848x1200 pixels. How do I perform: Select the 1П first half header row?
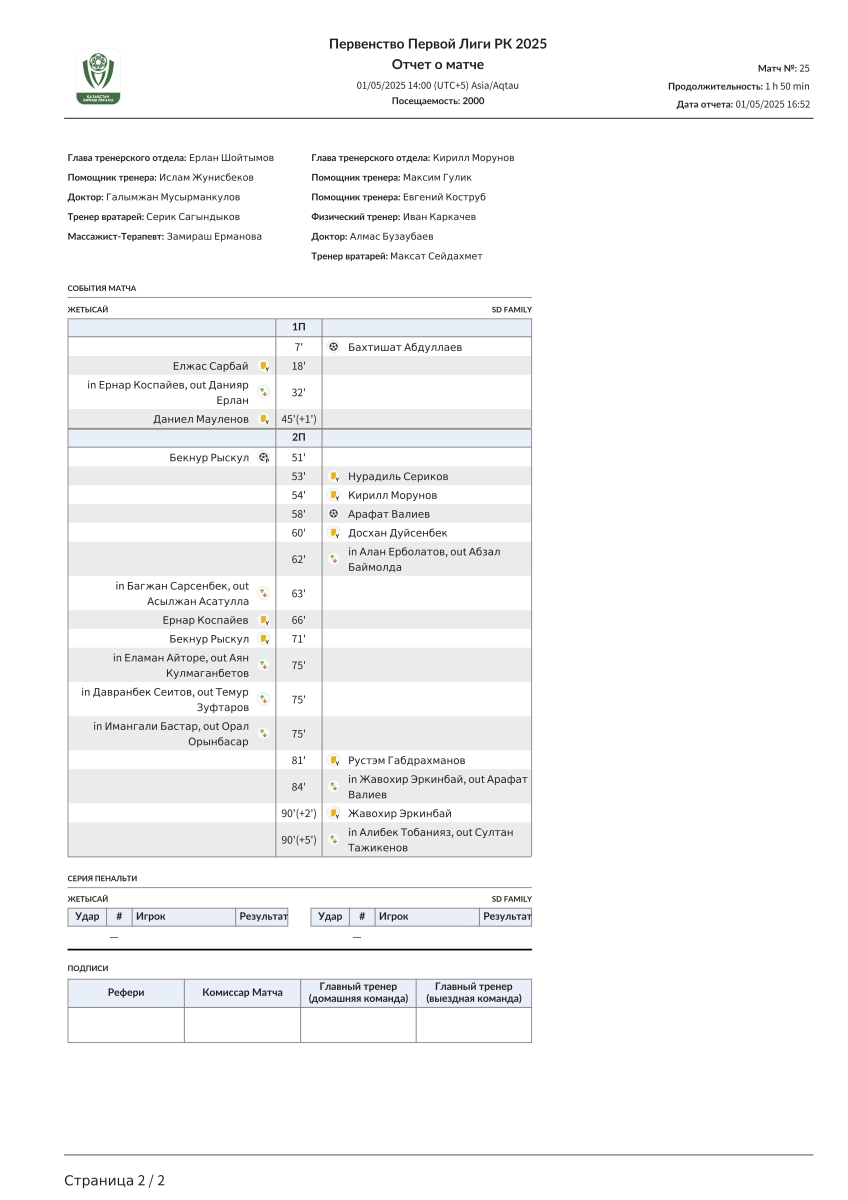coord(299,328)
